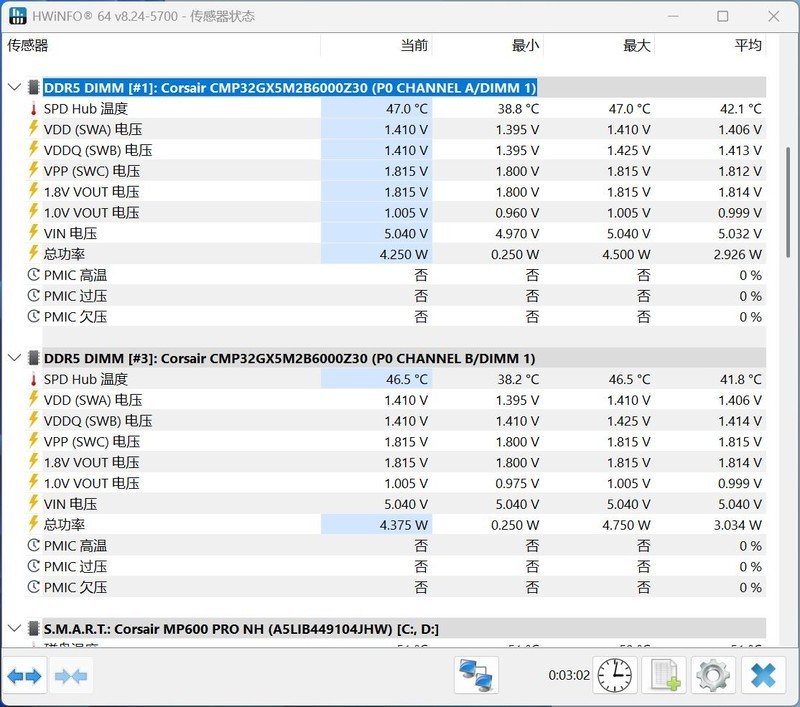Click the thermometer icon beside first SPD Hub 温度

click(x=33, y=109)
